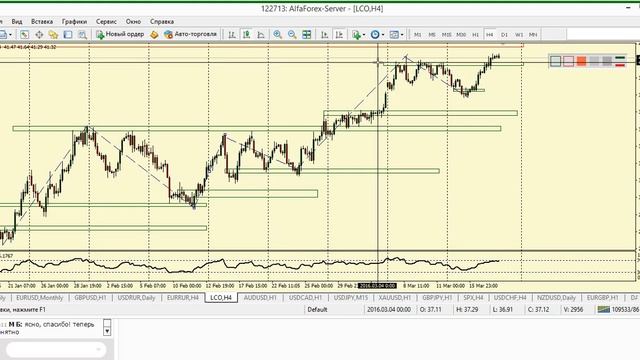Open the Сервис menu
This screenshot has width=640, height=360.
106,22
